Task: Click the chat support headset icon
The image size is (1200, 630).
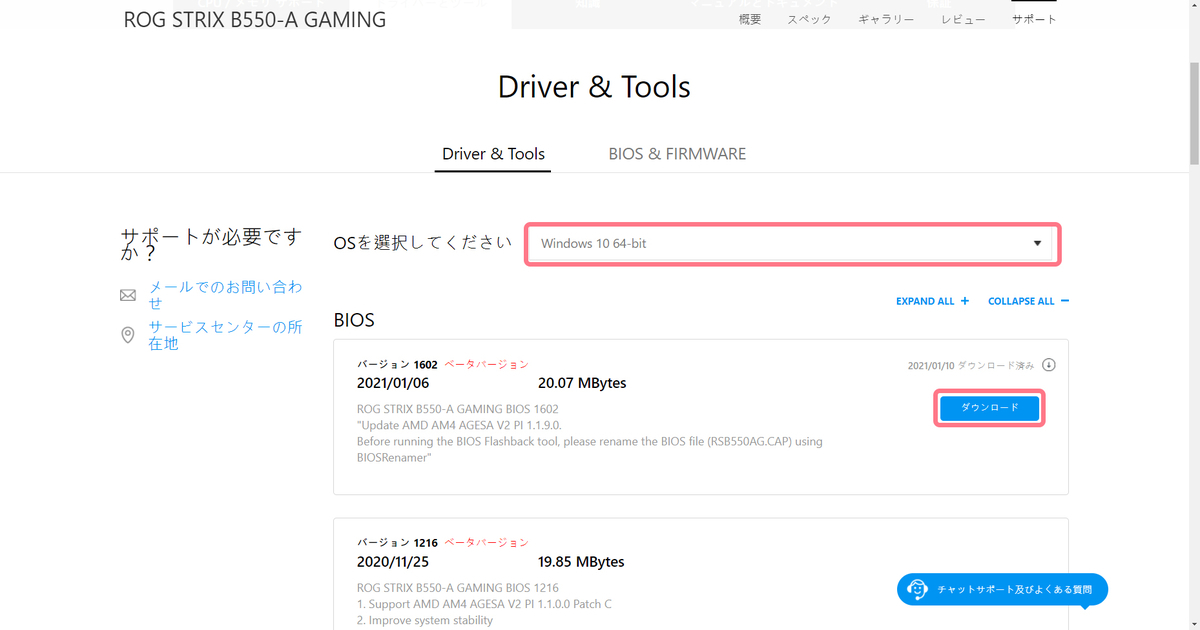Action: pyautogui.click(x=917, y=589)
